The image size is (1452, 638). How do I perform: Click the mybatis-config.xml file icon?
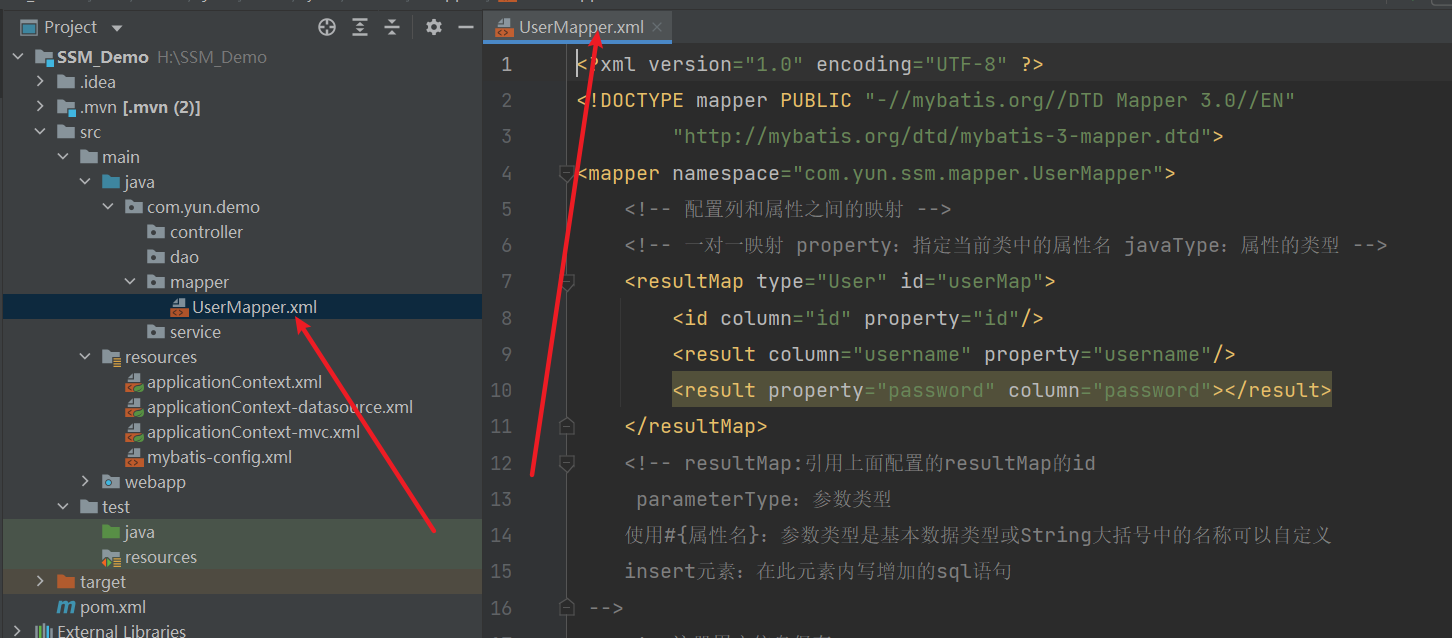[134, 457]
